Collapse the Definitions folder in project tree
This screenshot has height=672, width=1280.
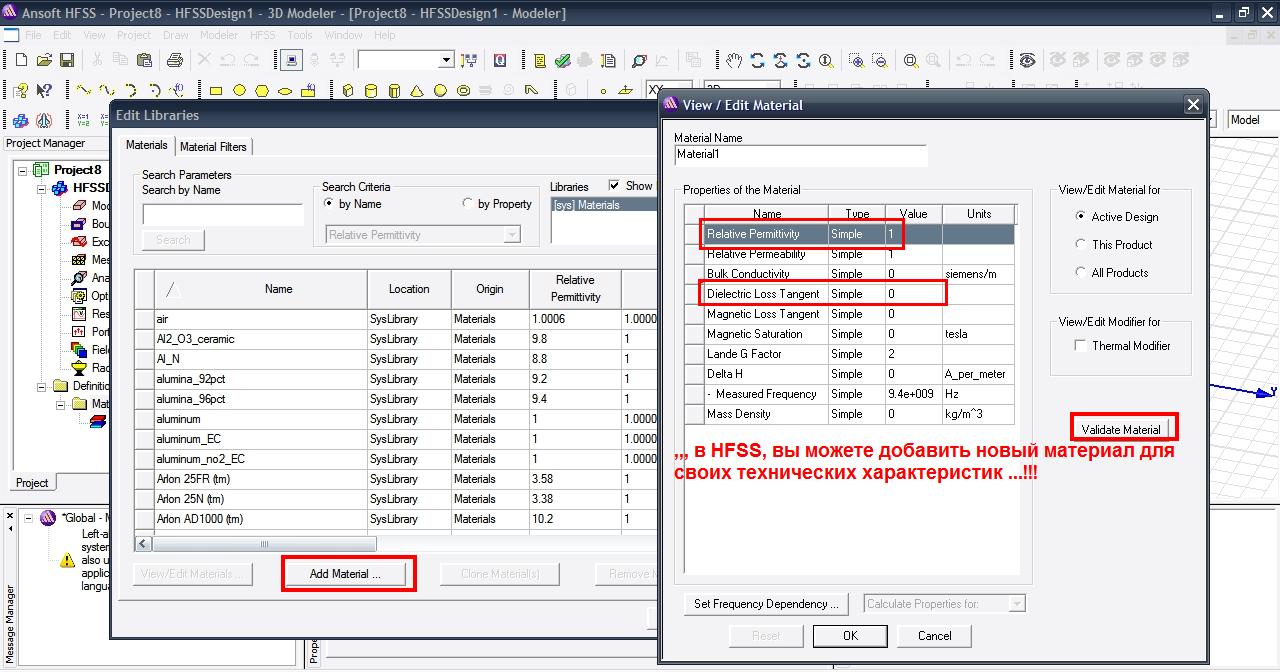tap(42, 386)
